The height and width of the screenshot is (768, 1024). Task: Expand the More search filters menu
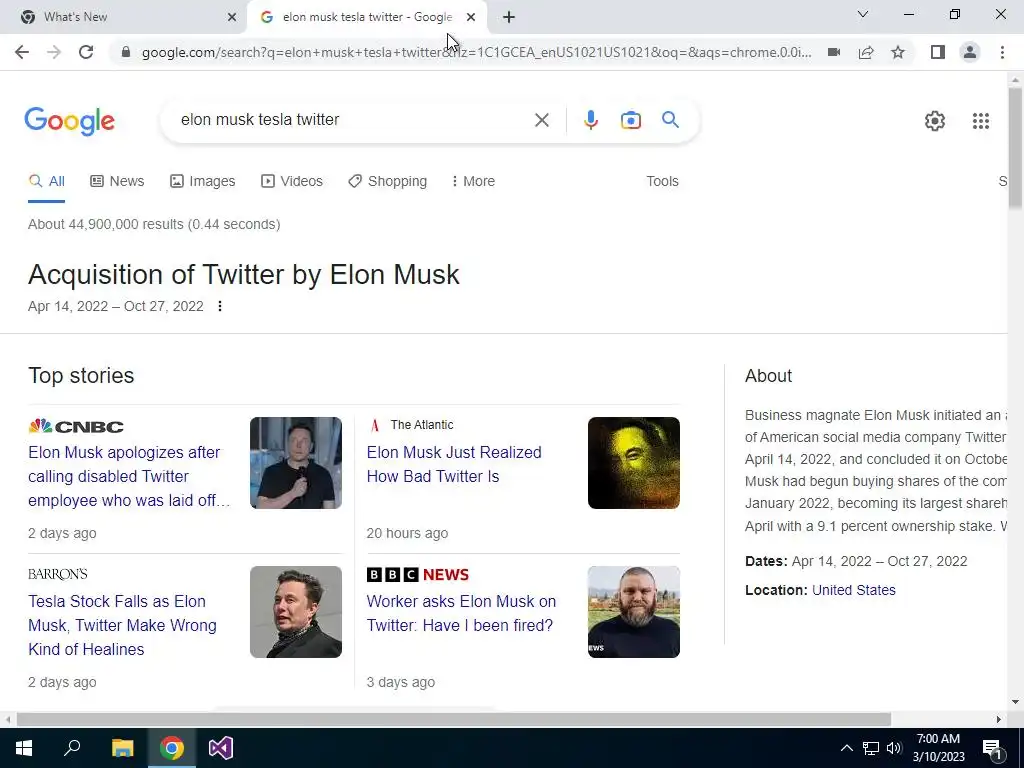coord(473,181)
